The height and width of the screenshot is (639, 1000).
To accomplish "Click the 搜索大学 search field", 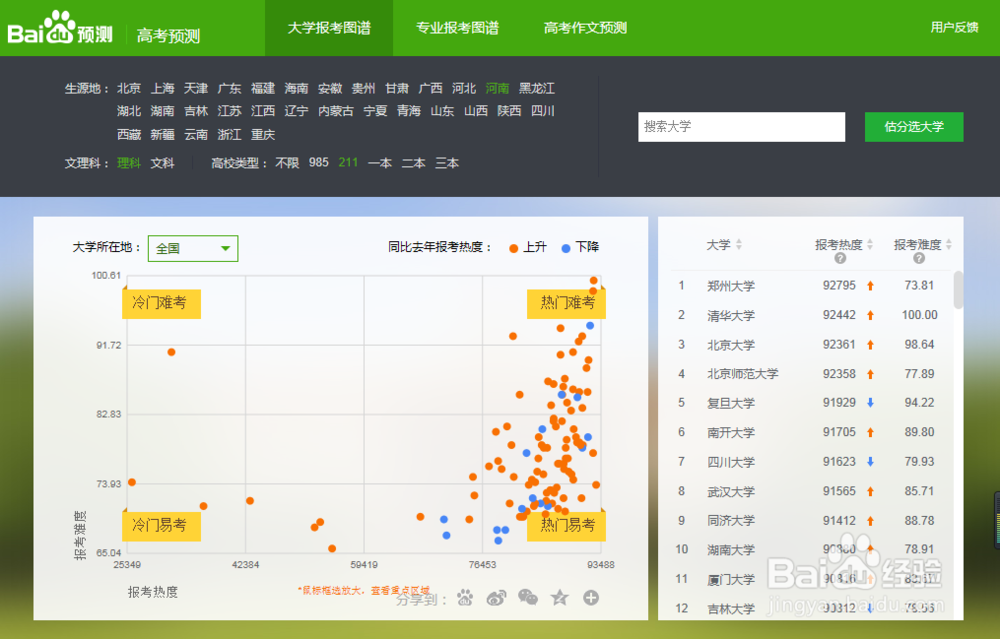I will (741, 127).
